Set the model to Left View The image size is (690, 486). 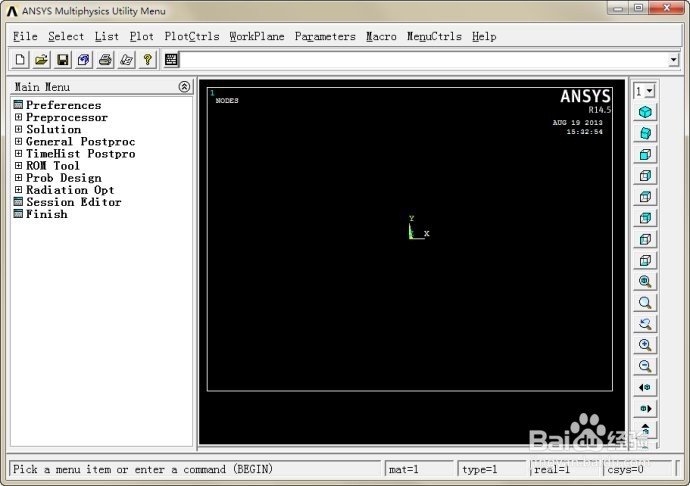click(x=645, y=239)
